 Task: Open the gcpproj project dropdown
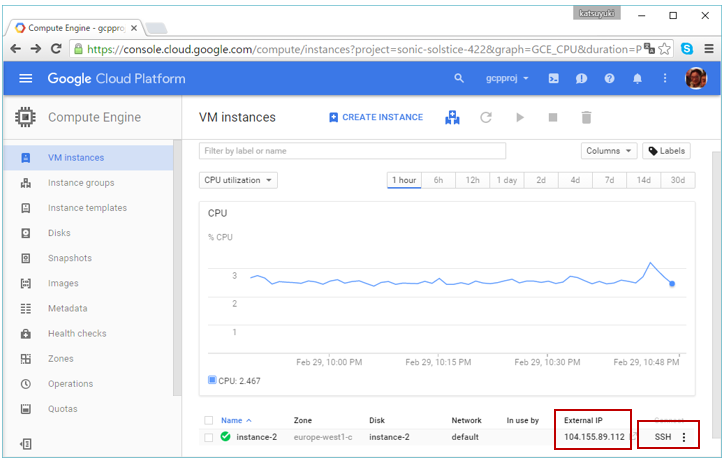(507, 78)
